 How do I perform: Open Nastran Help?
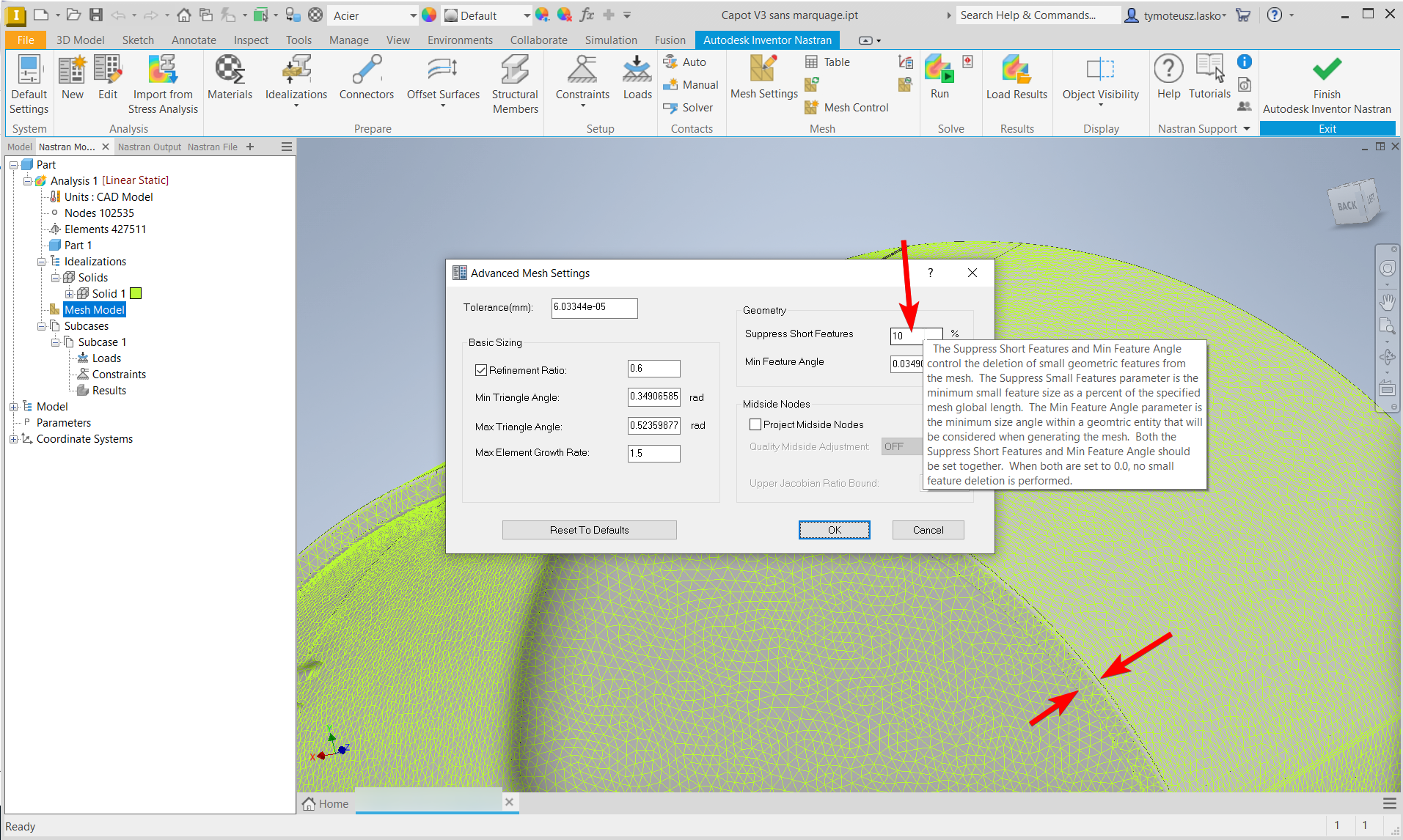pos(1168,78)
